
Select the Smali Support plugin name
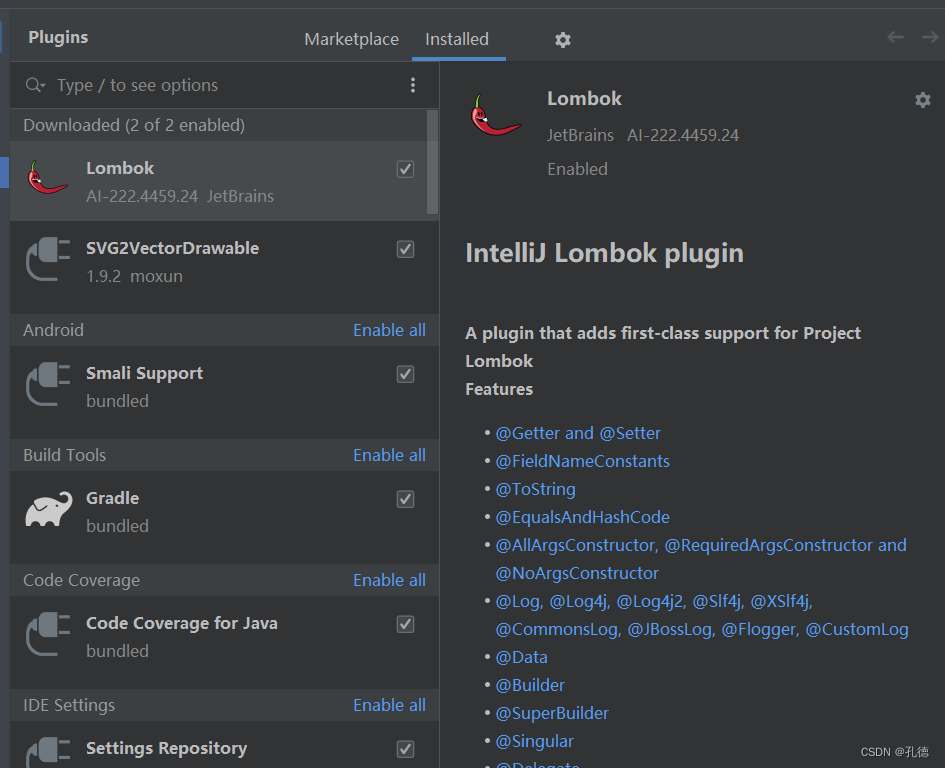coord(145,374)
